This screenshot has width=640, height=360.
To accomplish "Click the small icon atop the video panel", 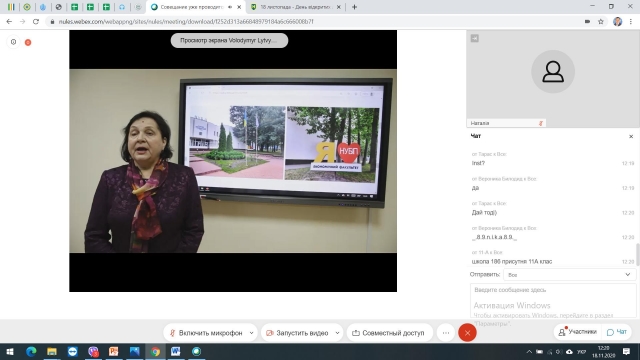I will pyautogui.click(x=474, y=38).
